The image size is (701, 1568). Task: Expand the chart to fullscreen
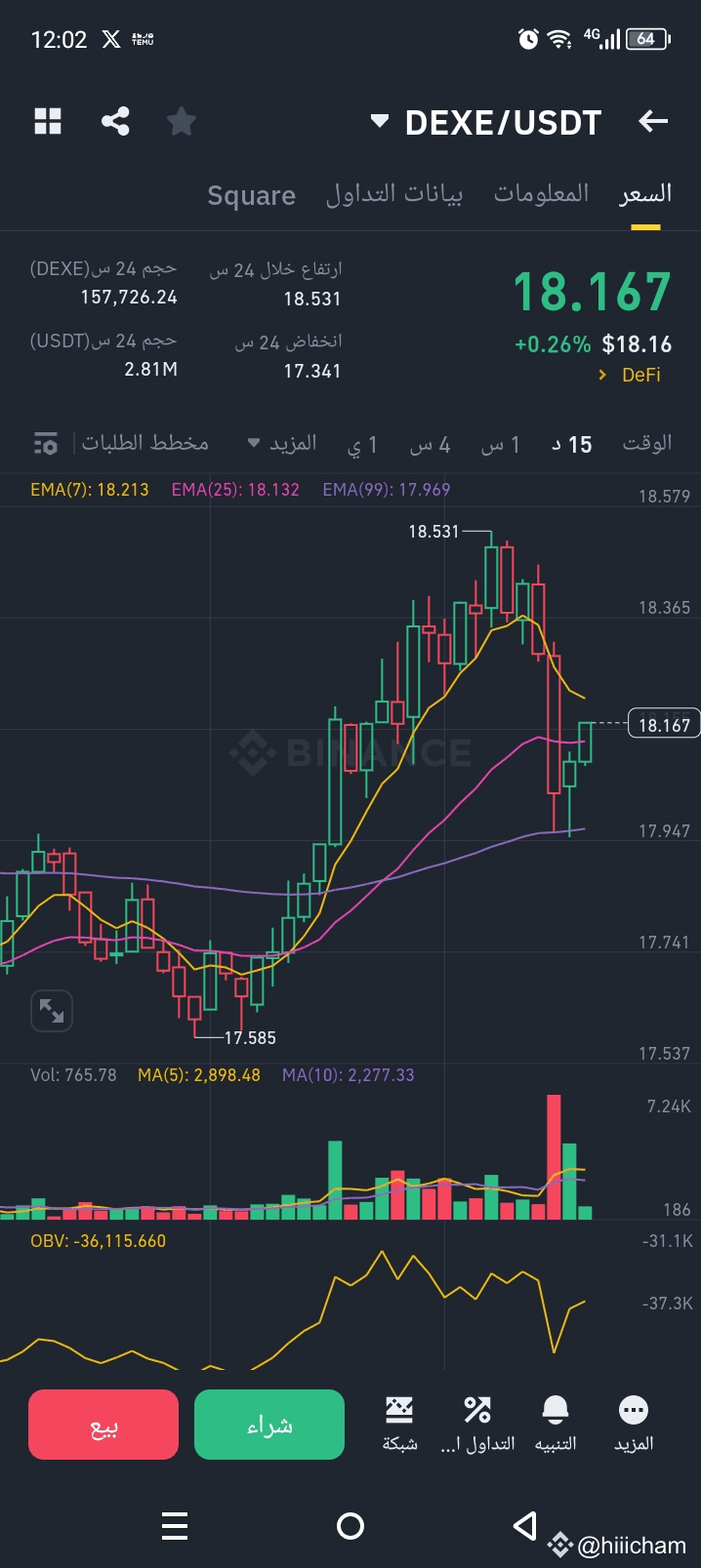tap(52, 1011)
